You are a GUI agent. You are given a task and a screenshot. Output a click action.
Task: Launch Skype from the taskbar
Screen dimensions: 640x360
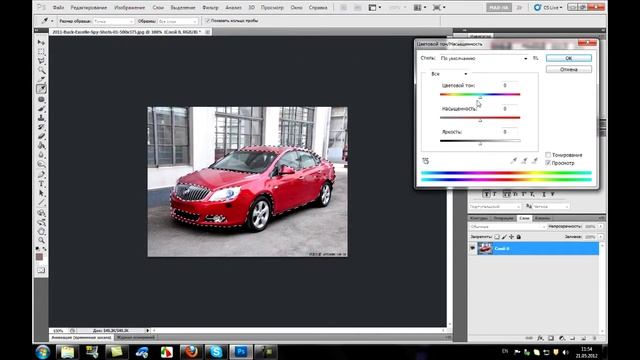pos(216,351)
